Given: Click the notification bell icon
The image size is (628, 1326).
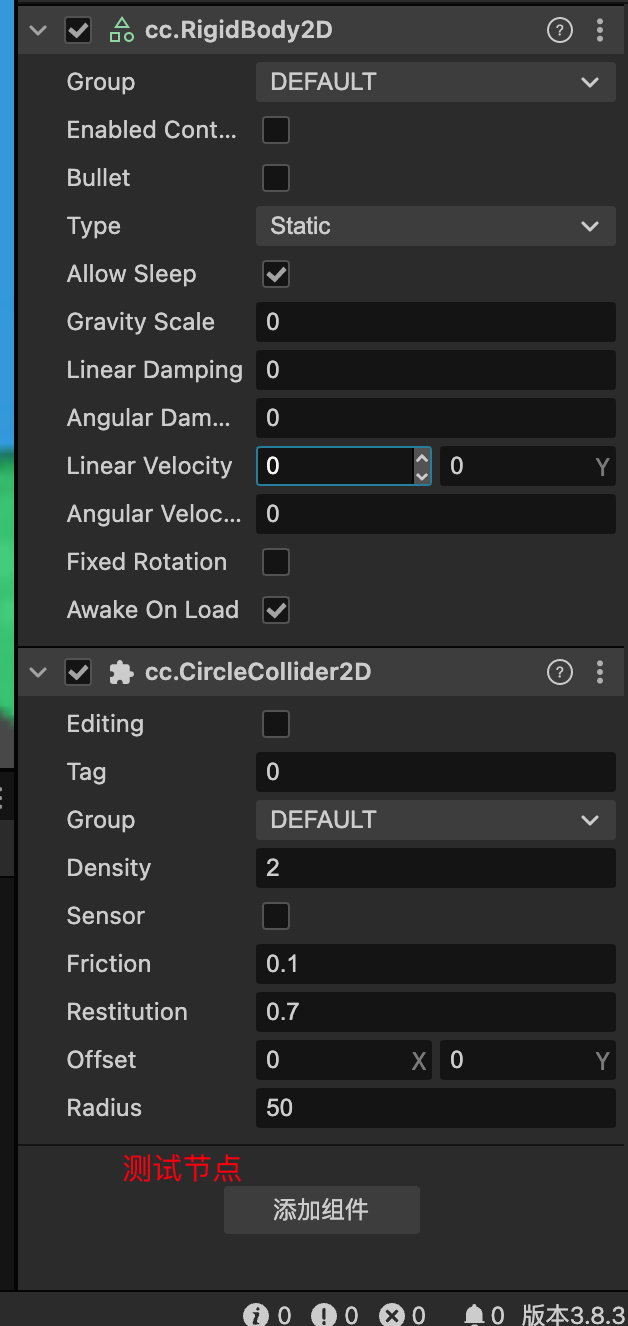Looking at the screenshot, I should point(474,1314).
